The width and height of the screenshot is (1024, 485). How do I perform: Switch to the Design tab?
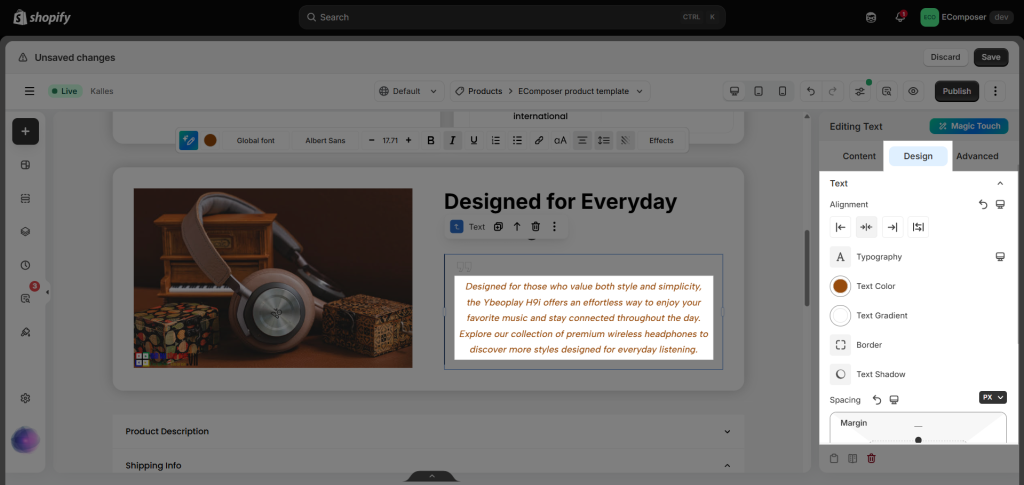coord(918,156)
